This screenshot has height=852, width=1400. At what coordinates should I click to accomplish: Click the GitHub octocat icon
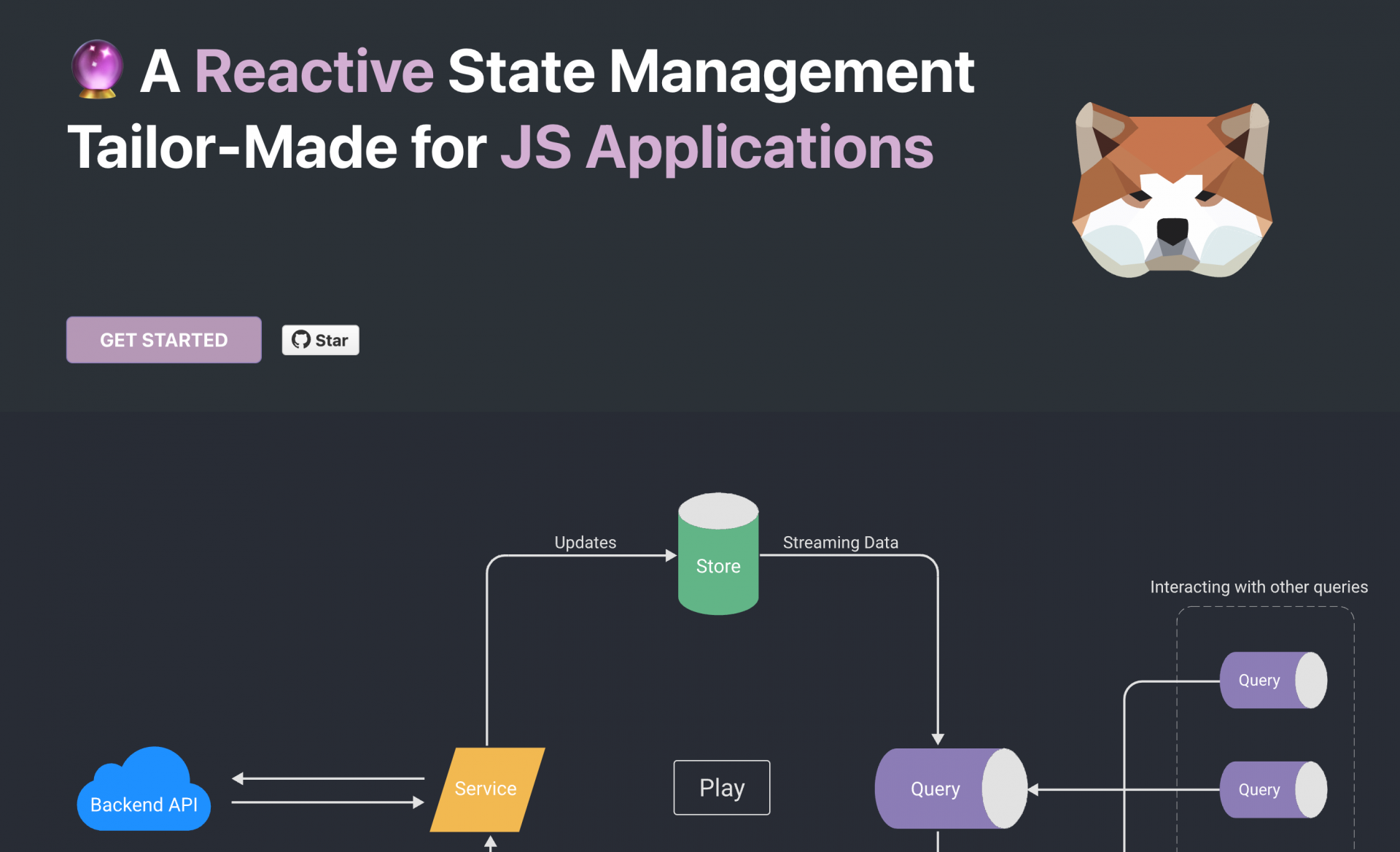coord(301,340)
